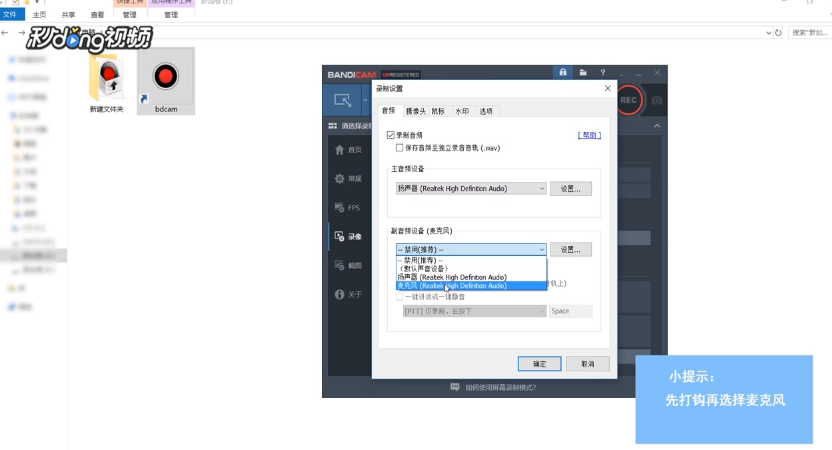Collapse the secondary audio device combo box
Image resolution: width=832 pixels, height=450 pixels.
(x=471, y=249)
